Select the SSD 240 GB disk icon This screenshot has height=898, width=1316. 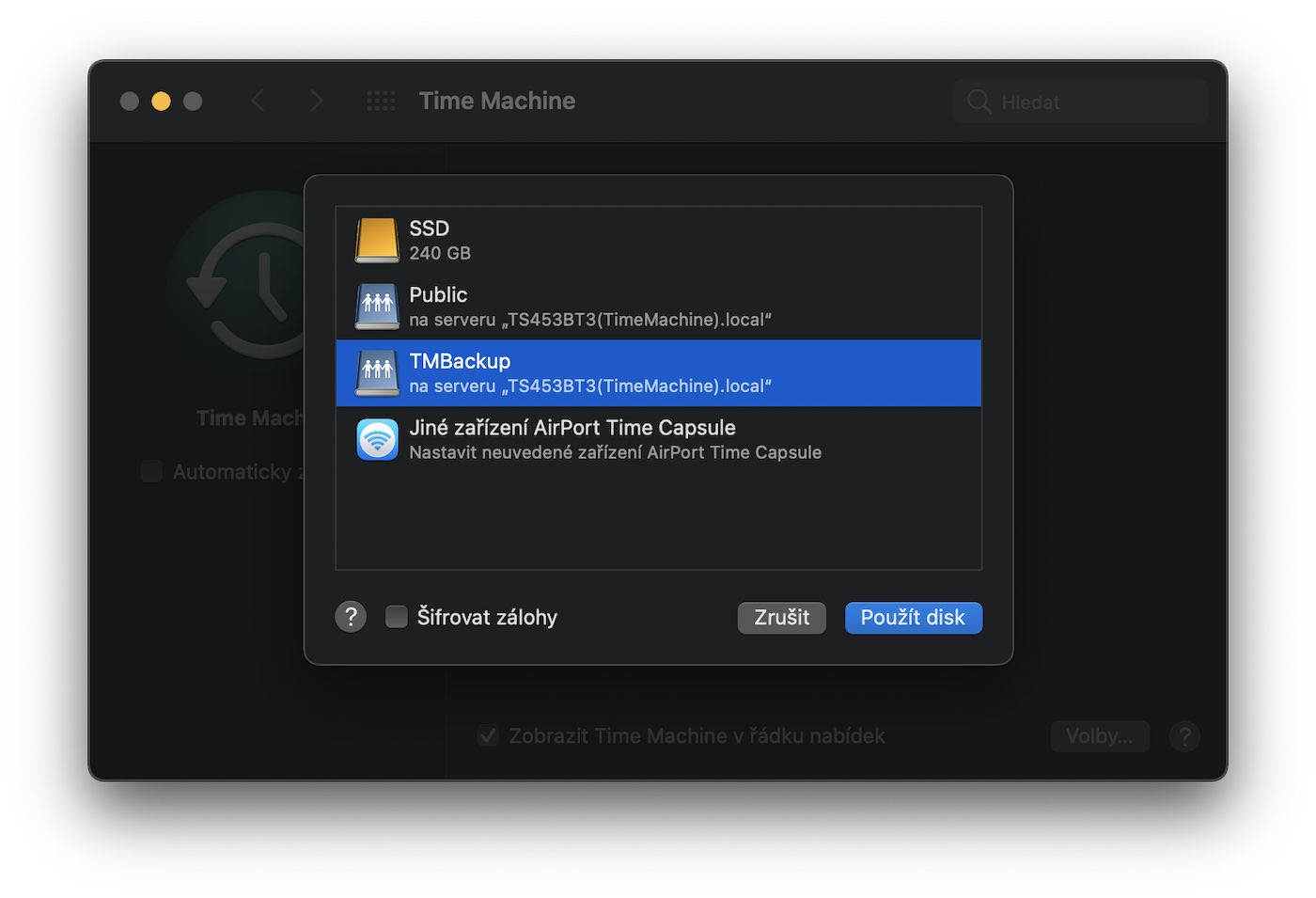point(377,241)
